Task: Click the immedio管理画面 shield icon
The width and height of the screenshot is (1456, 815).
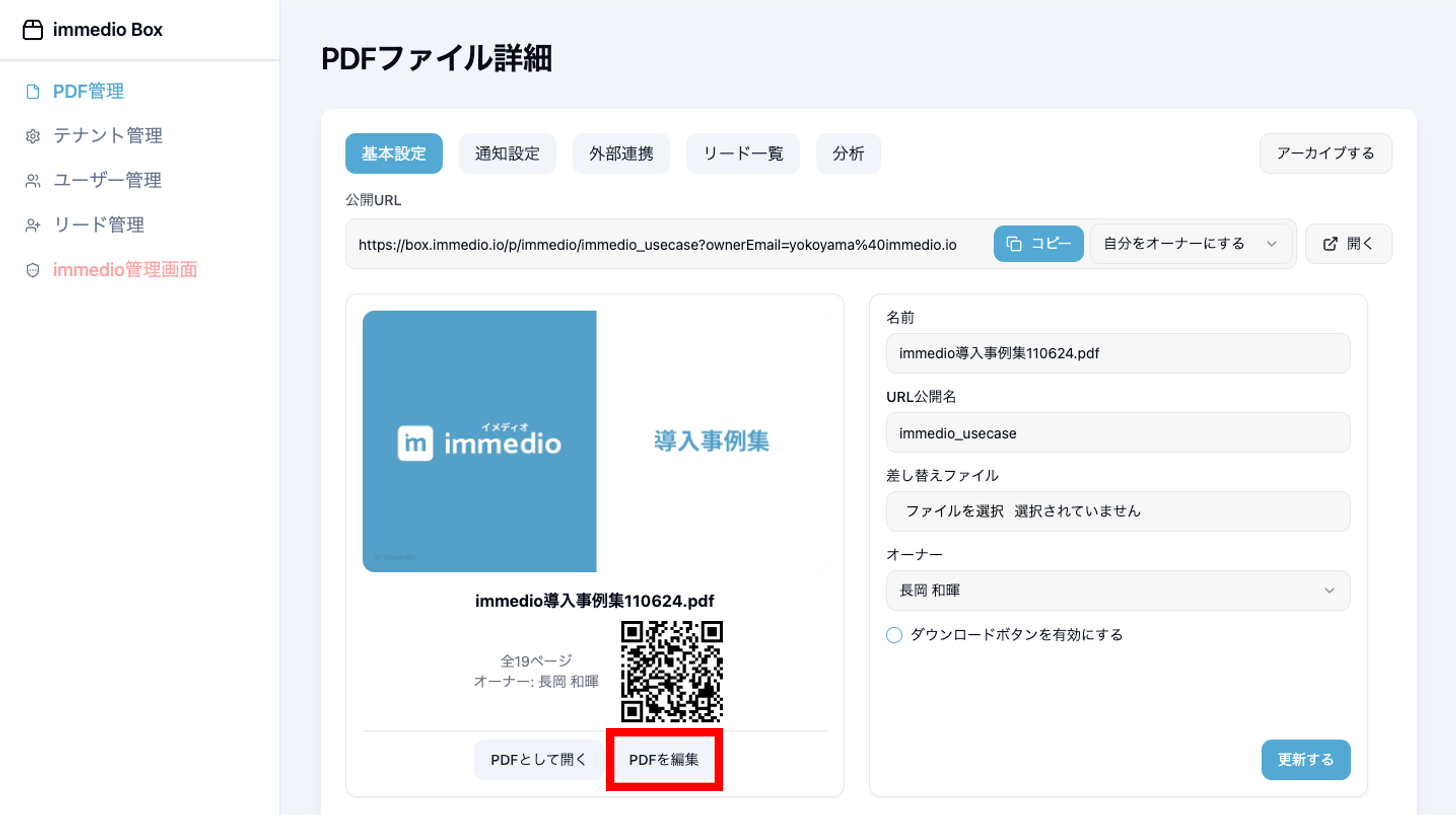Action: [x=33, y=270]
